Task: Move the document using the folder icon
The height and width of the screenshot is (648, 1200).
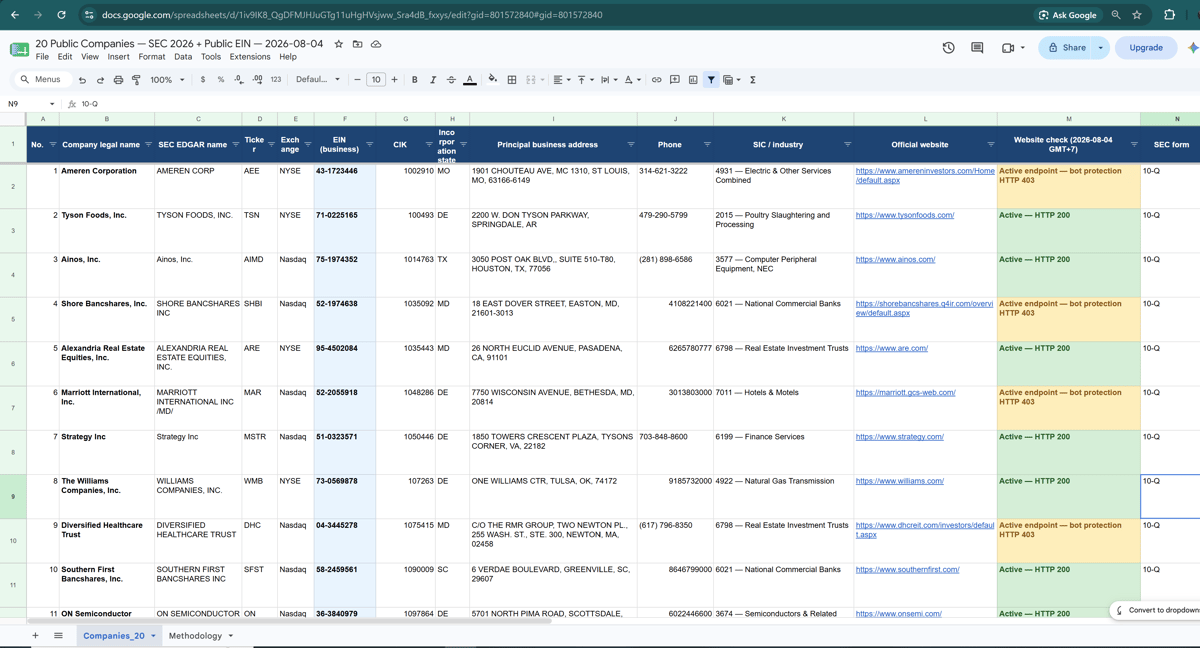Action: click(357, 44)
